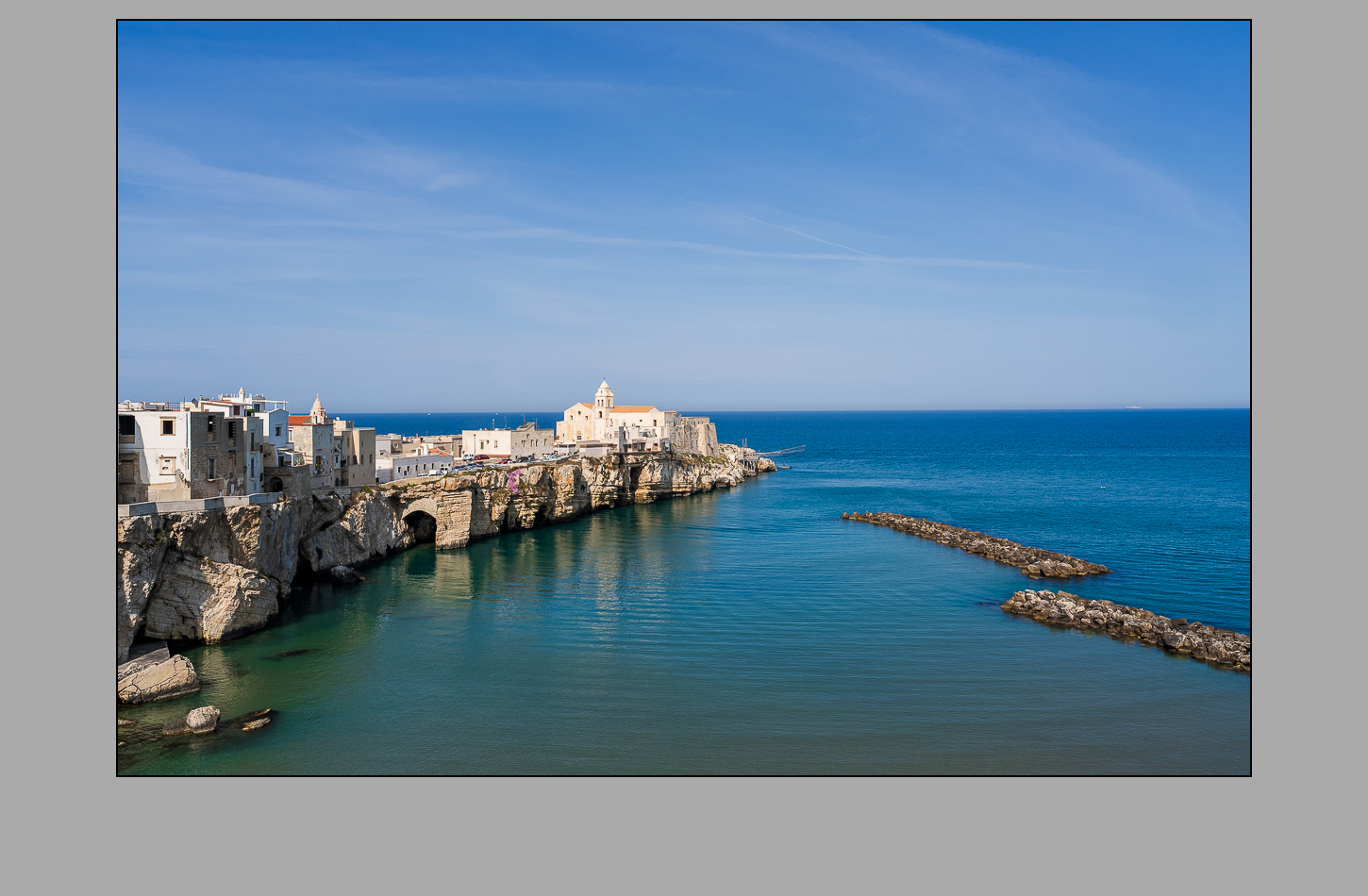Click the small rock in the bottom-left water
The image size is (1368, 896).
pos(202,720)
